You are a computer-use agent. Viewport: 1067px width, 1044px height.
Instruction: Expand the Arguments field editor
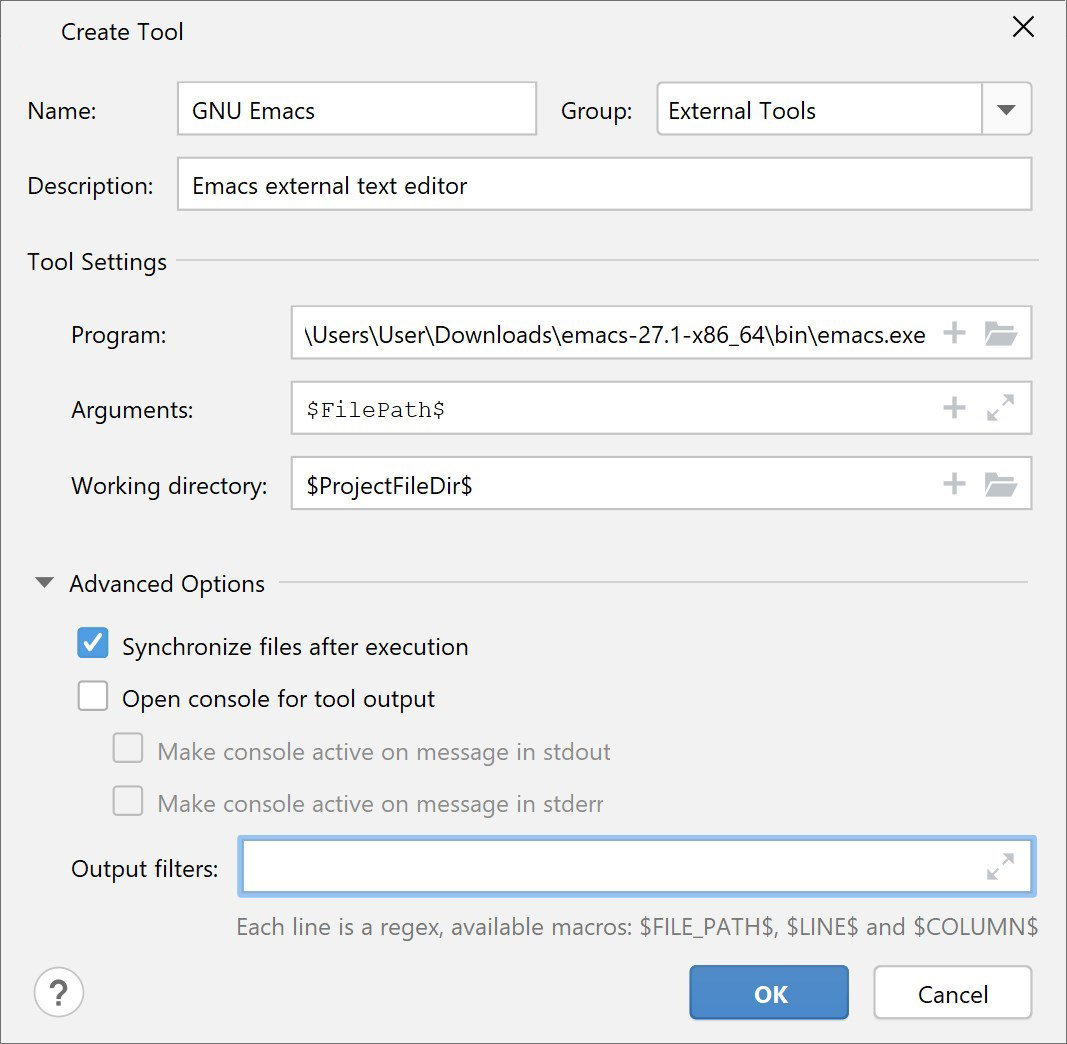(1000, 408)
